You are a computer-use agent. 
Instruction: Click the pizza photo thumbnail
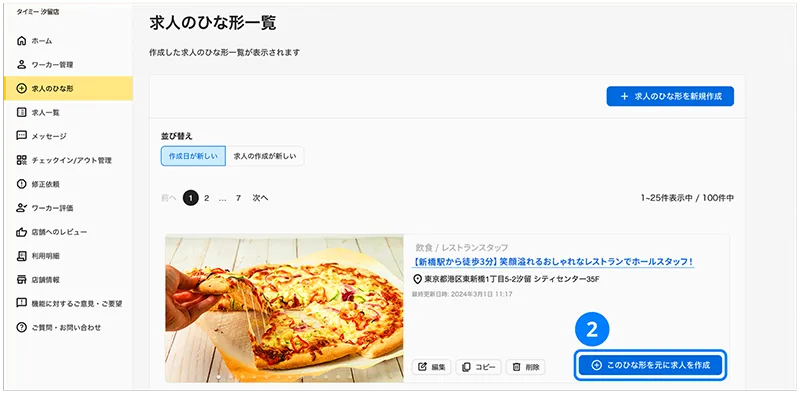284,309
